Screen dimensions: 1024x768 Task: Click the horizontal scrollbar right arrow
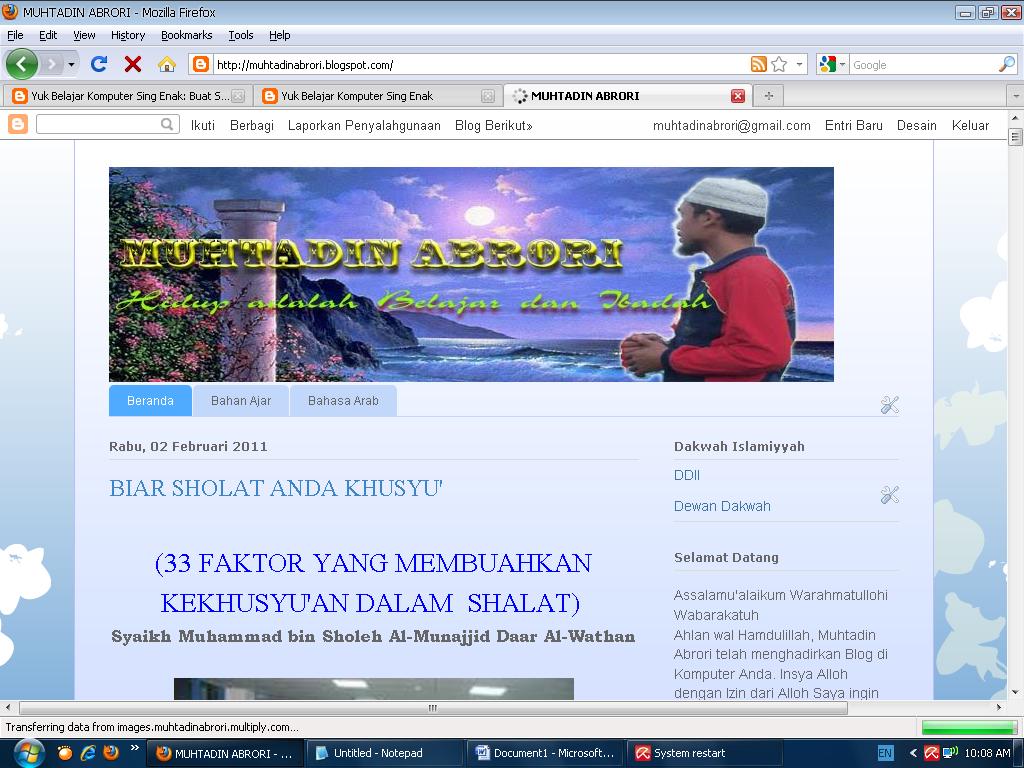coord(999,707)
